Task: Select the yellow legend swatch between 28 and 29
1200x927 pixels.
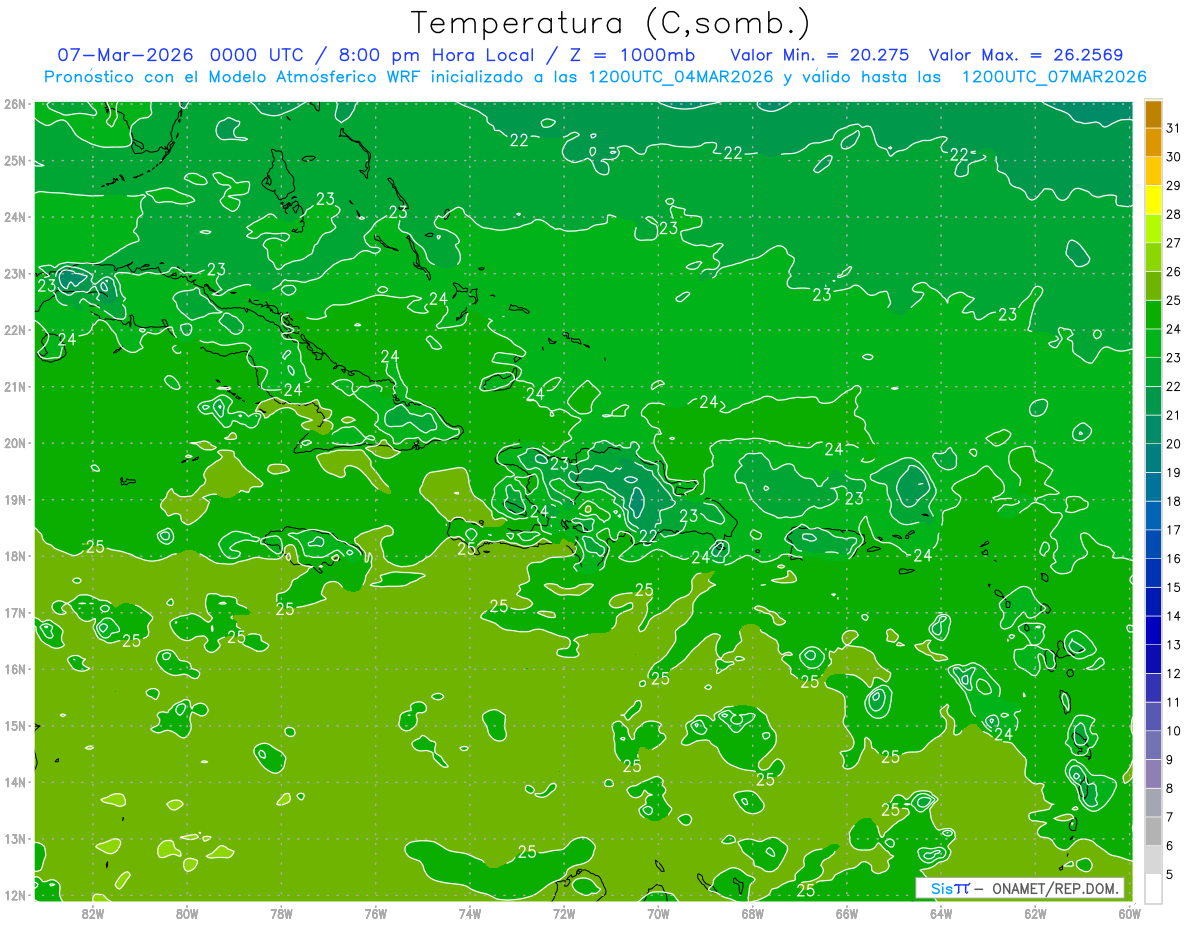Action: point(1154,200)
